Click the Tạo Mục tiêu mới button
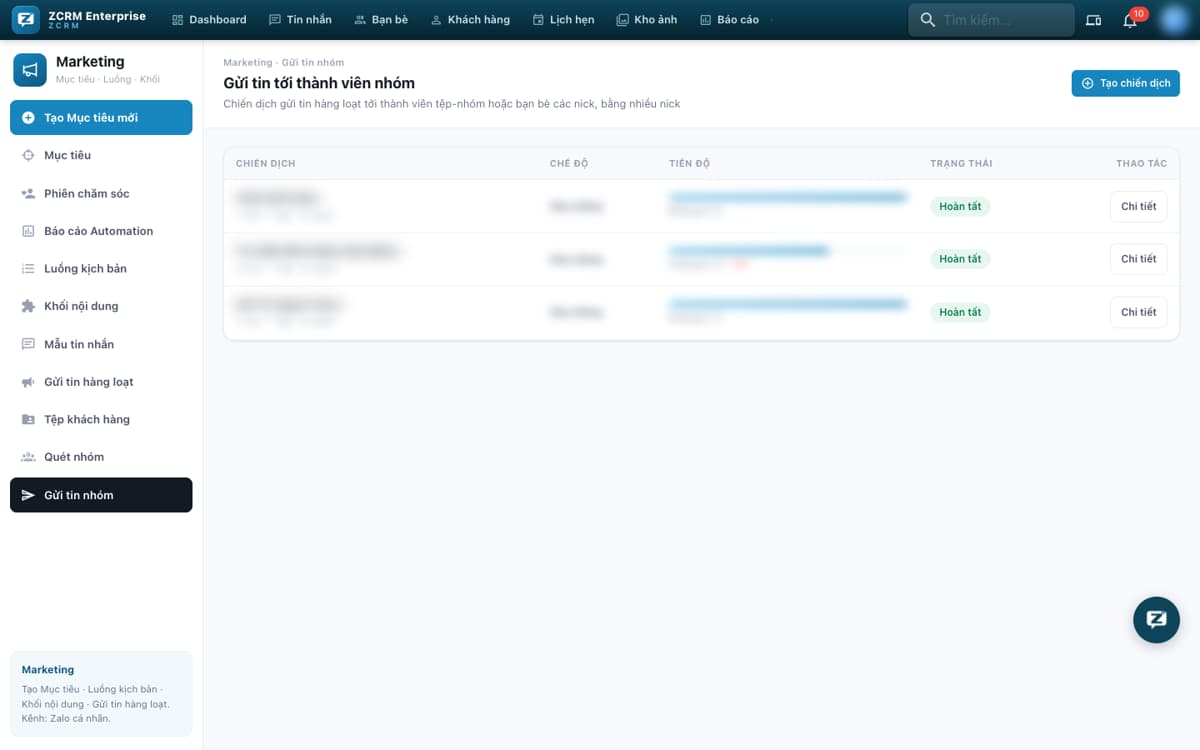The height and width of the screenshot is (750, 1200). (x=101, y=118)
